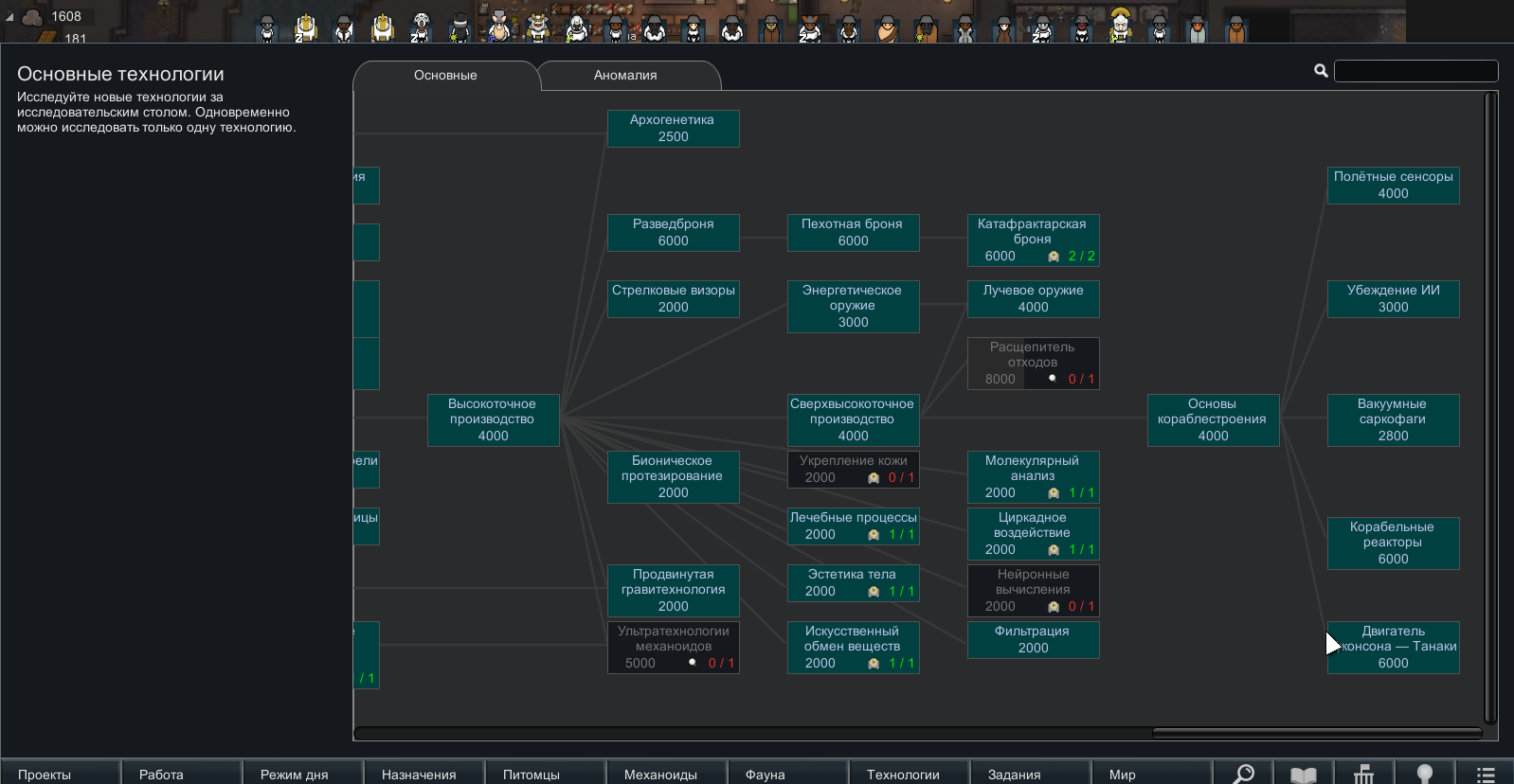The width and height of the screenshot is (1514, 784).
Task: Select the first colonist portrait in top bar
Action: point(267,28)
